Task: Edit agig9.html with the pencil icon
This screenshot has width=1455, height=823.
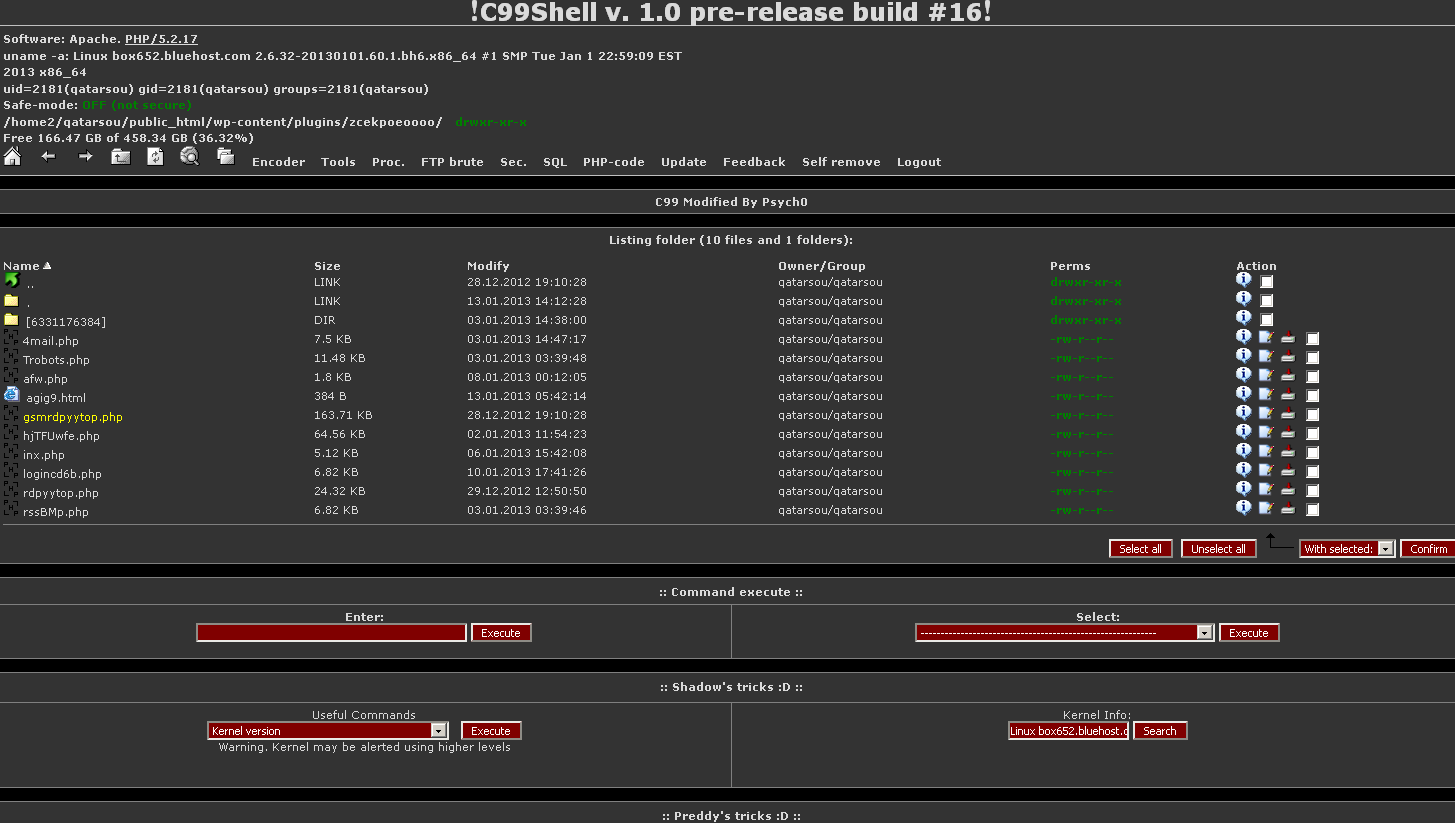Action: click(1266, 394)
